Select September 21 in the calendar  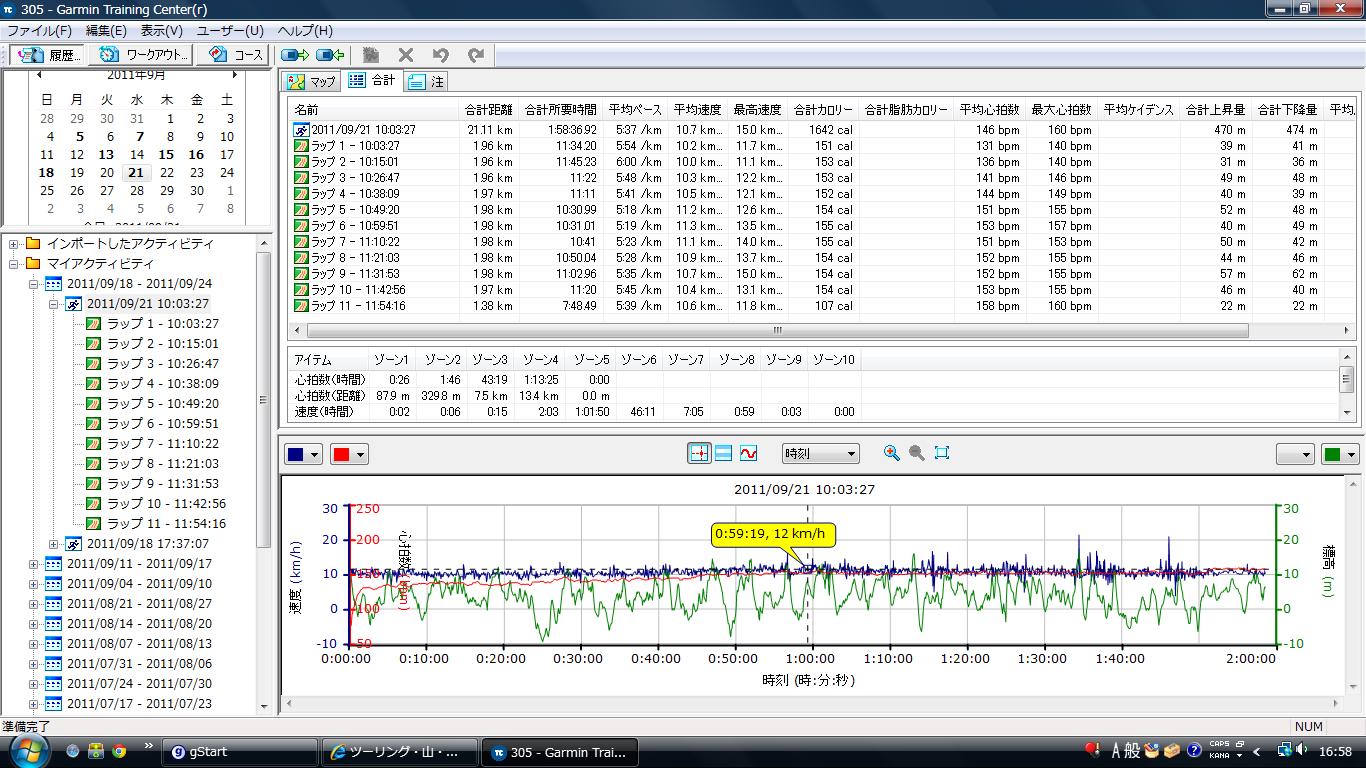[136, 172]
